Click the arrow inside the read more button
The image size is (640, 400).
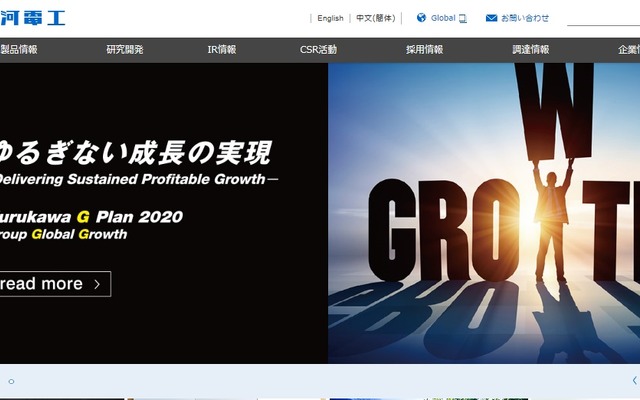97,284
